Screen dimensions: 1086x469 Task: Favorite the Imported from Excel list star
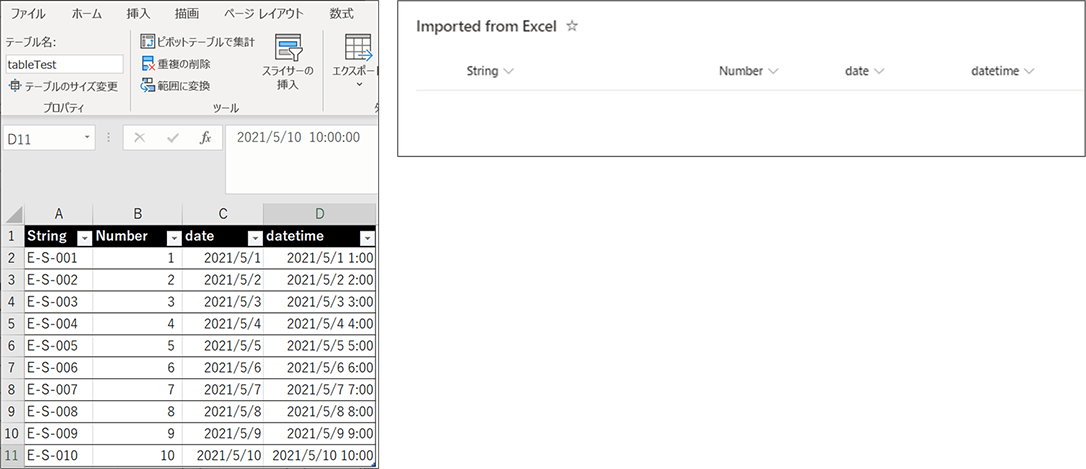point(572,27)
